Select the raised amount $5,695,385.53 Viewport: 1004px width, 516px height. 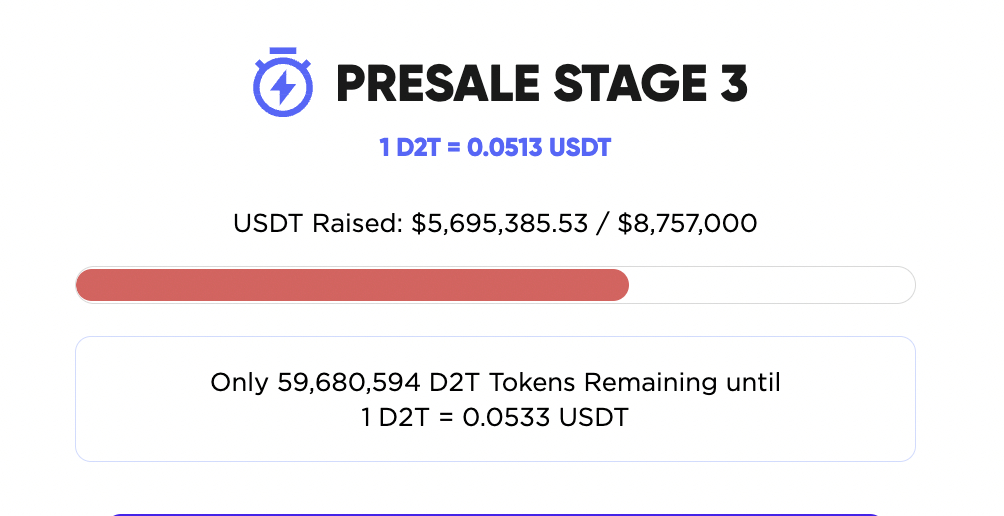[499, 223]
